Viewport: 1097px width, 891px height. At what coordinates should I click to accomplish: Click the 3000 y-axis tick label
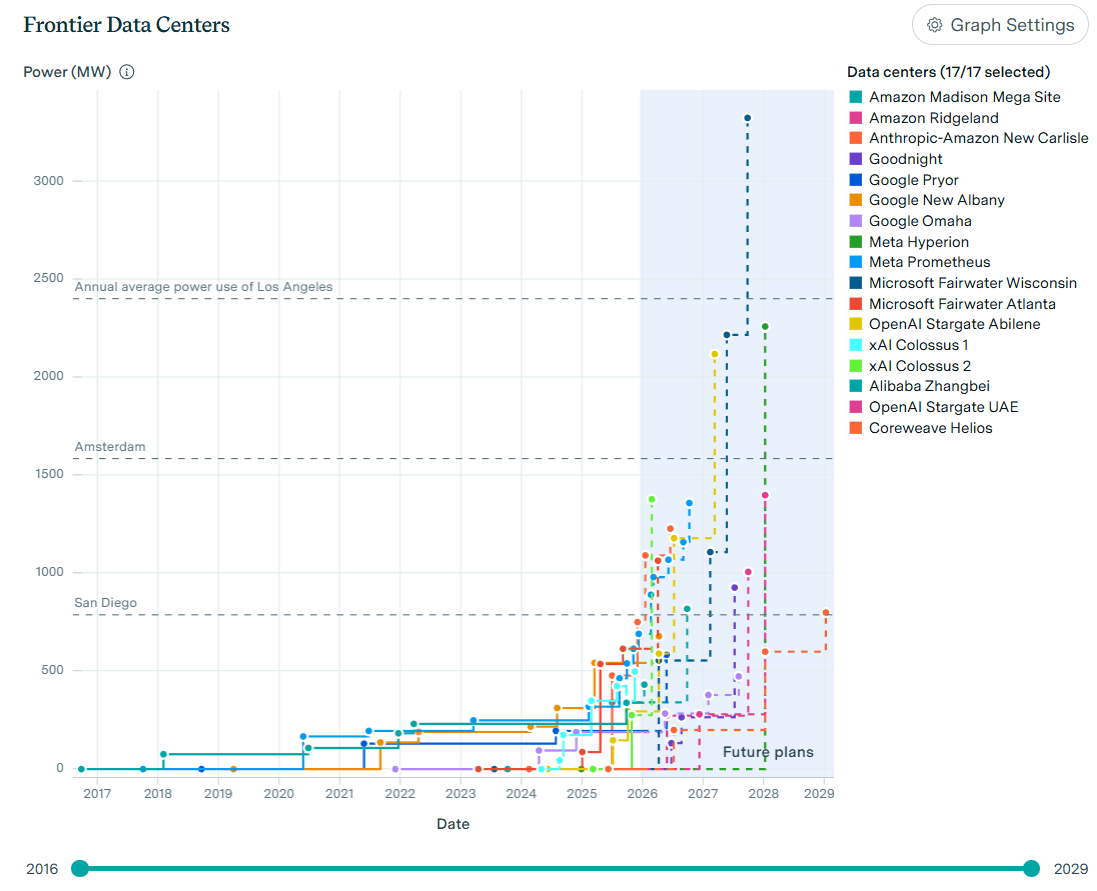pyautogui.click(x=48, y=181)
